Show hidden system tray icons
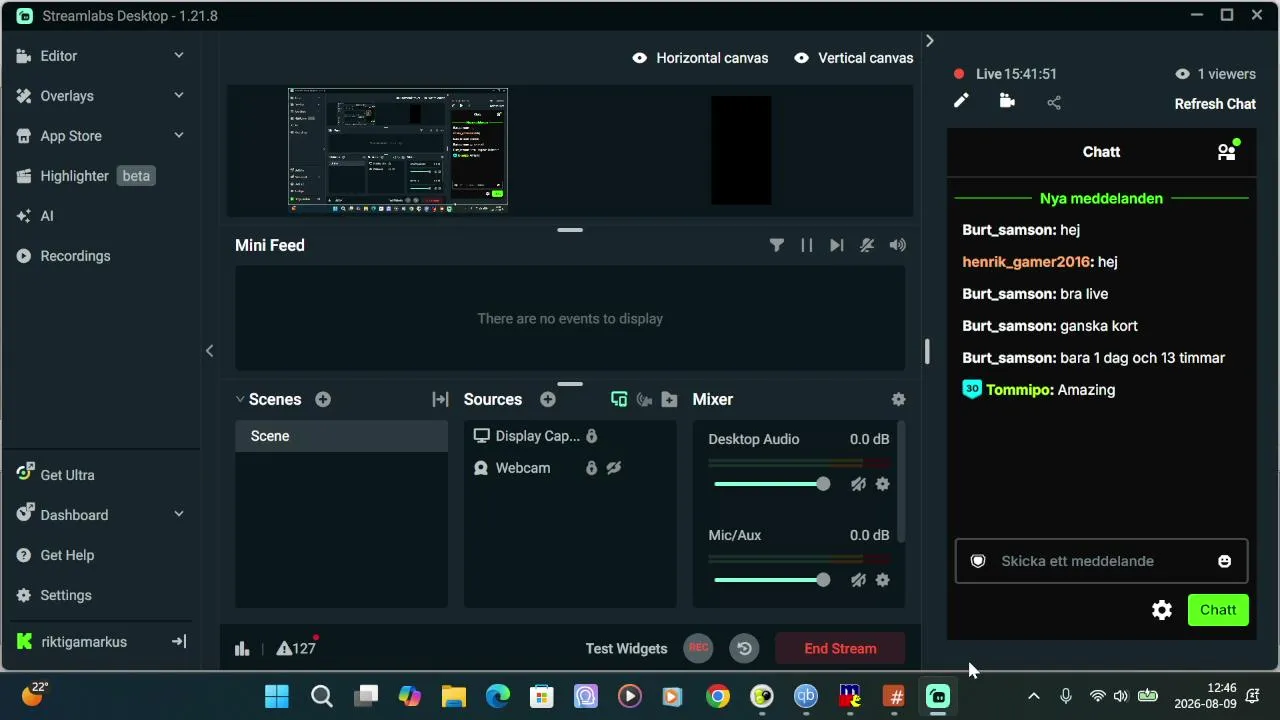The image size is (1280, 720). coord(1034,696)
